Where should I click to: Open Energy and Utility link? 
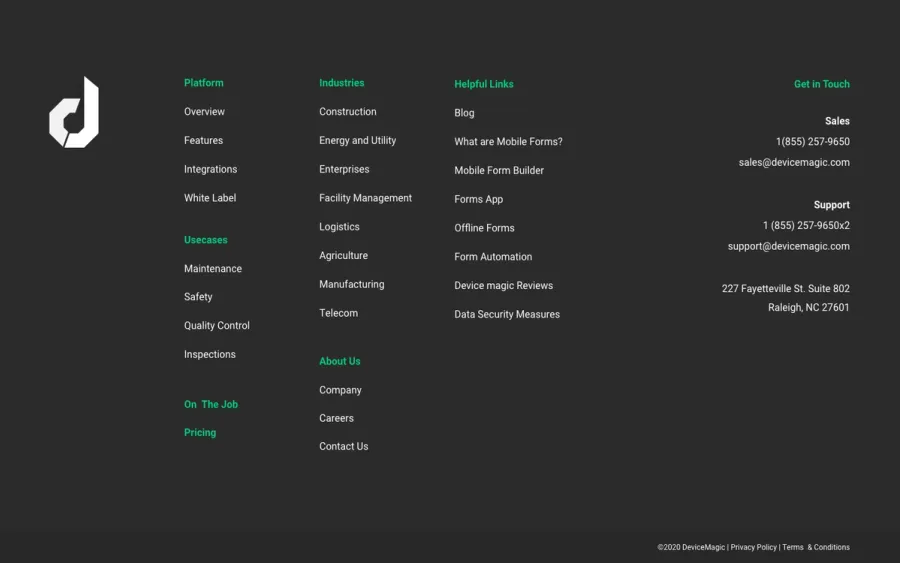(x=358, y=140)
